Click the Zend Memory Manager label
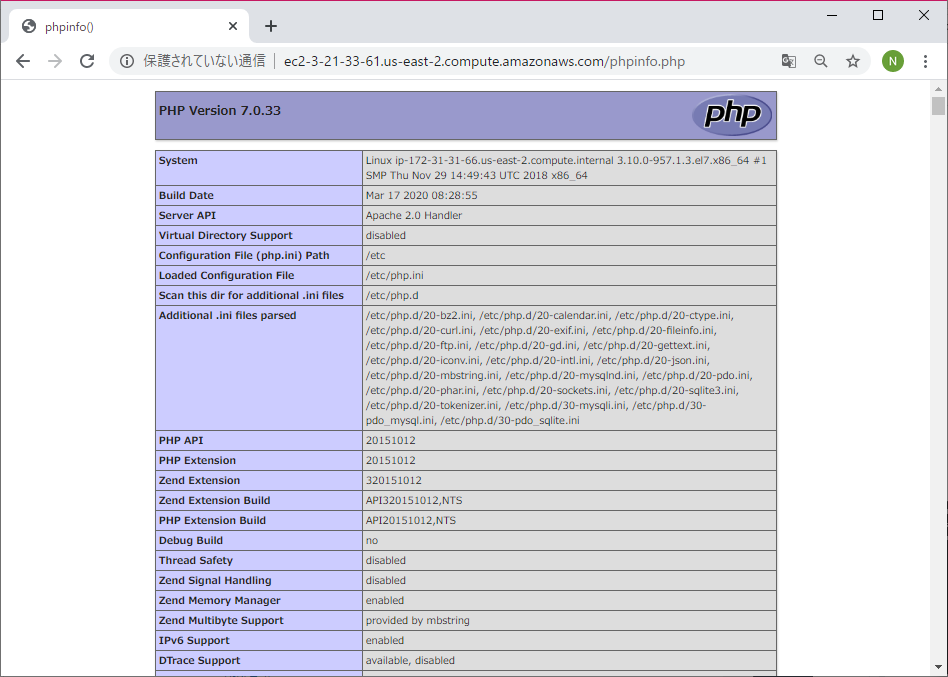Screen dimensions: 948x677 (x=220, y=600)
